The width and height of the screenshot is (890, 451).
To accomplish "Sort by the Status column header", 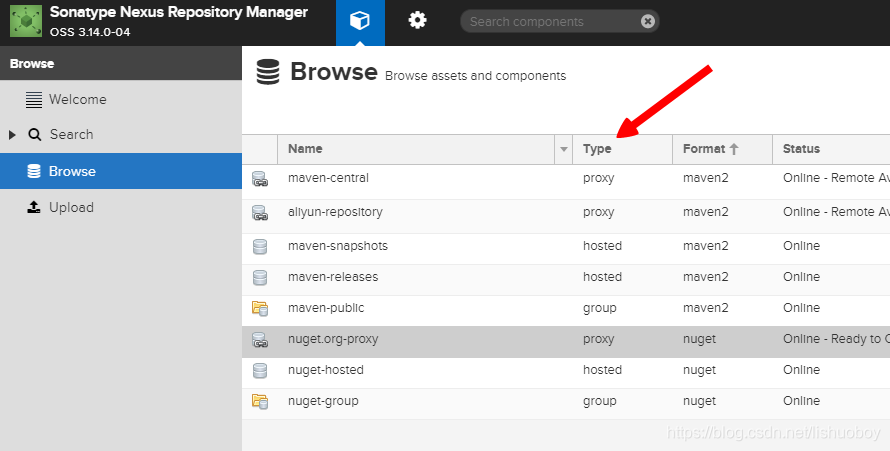I will click(831, 149).
